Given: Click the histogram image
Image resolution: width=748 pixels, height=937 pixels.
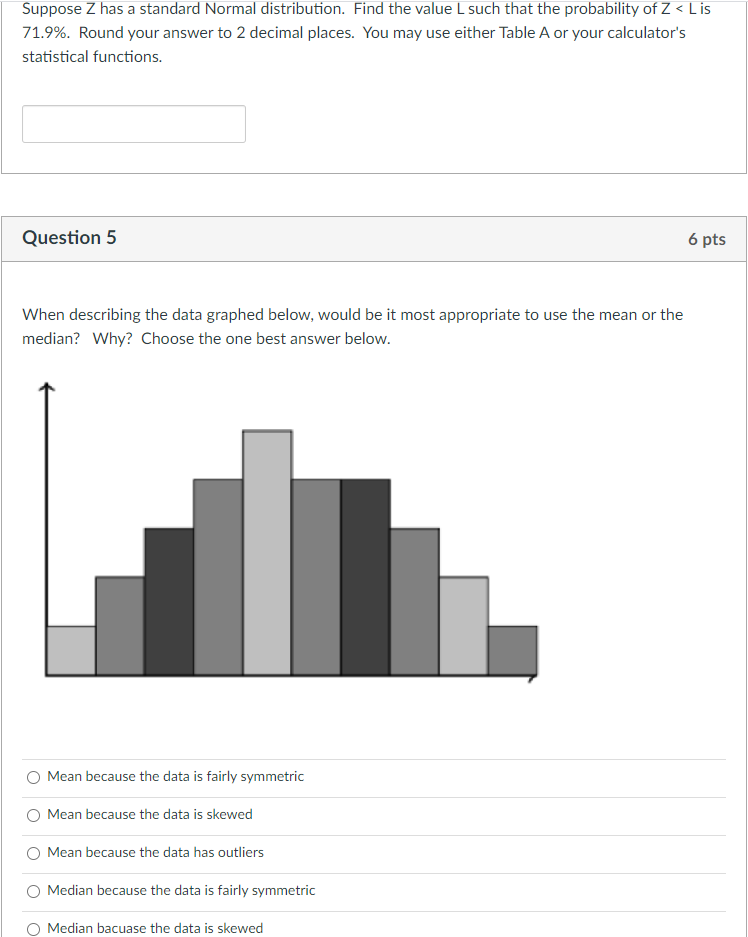Looking at the screenshot, I should click(x=290, y=530).
